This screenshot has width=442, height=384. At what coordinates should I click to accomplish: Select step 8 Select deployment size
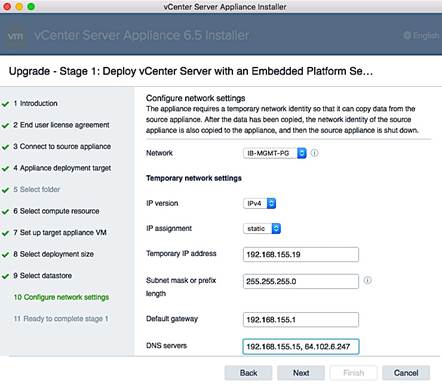[x=53, y=254]
